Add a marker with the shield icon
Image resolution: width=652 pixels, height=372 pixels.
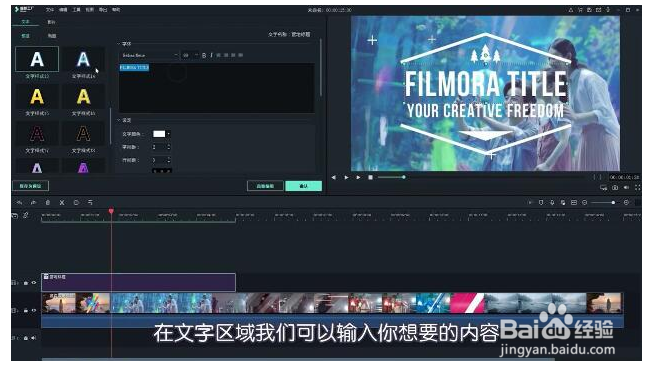point(541,202)
